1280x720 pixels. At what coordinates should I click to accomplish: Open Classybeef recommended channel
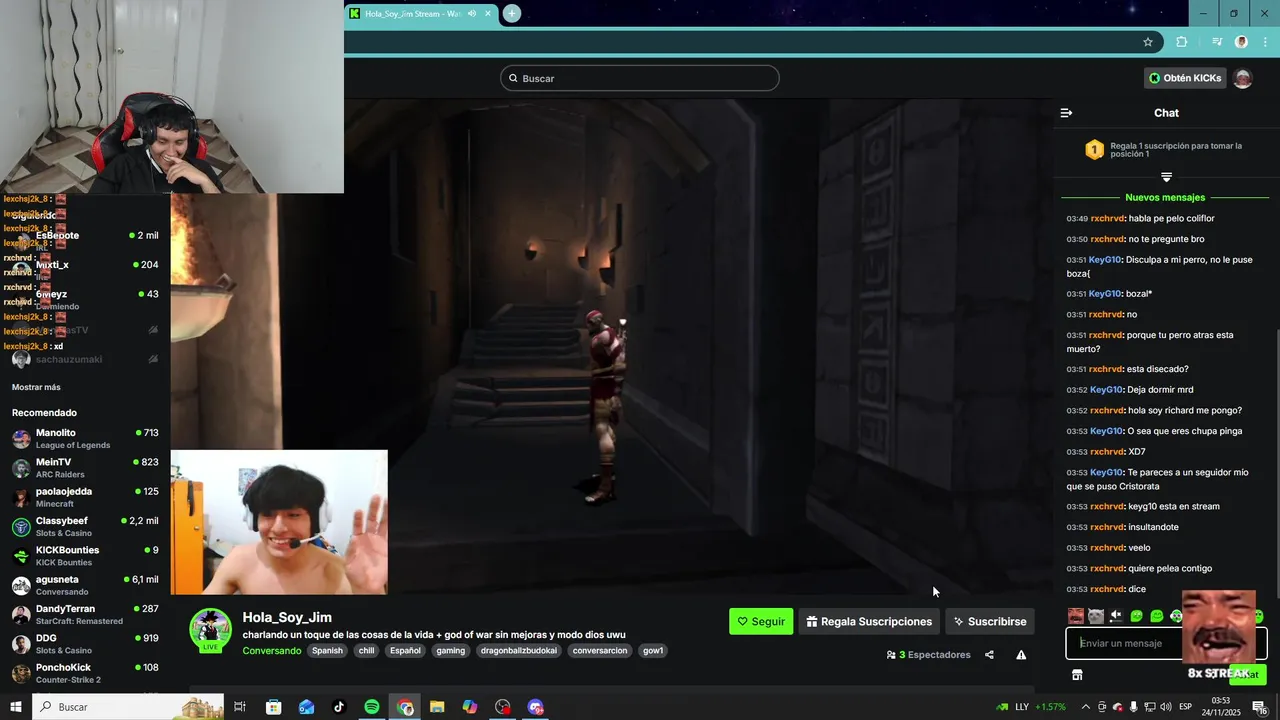pyautogui.click(x=85, y=526)
